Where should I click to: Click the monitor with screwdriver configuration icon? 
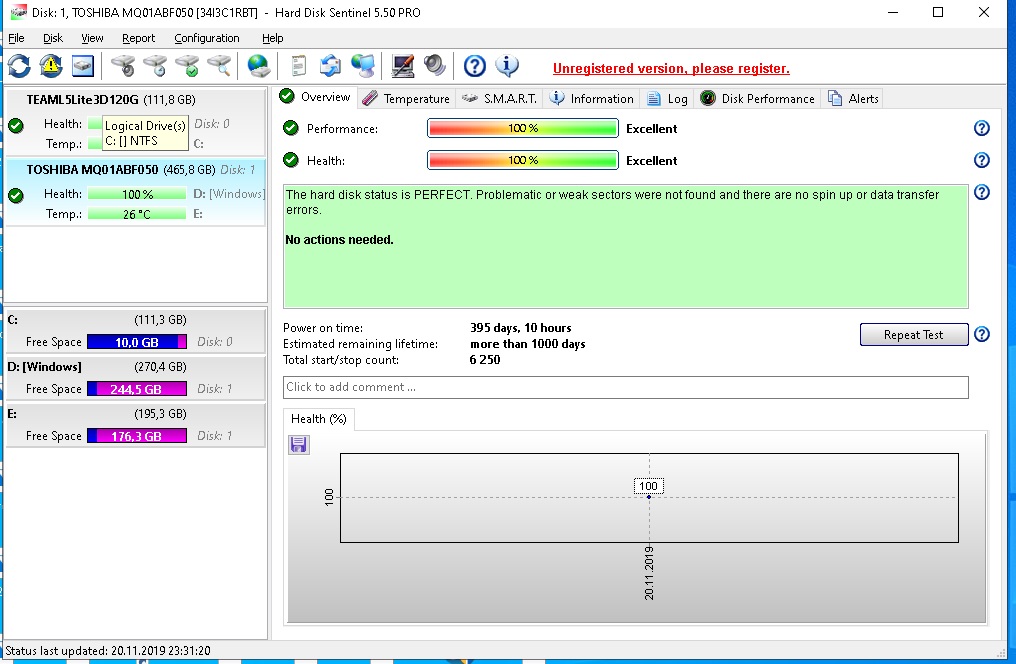(x=402, y=65)
